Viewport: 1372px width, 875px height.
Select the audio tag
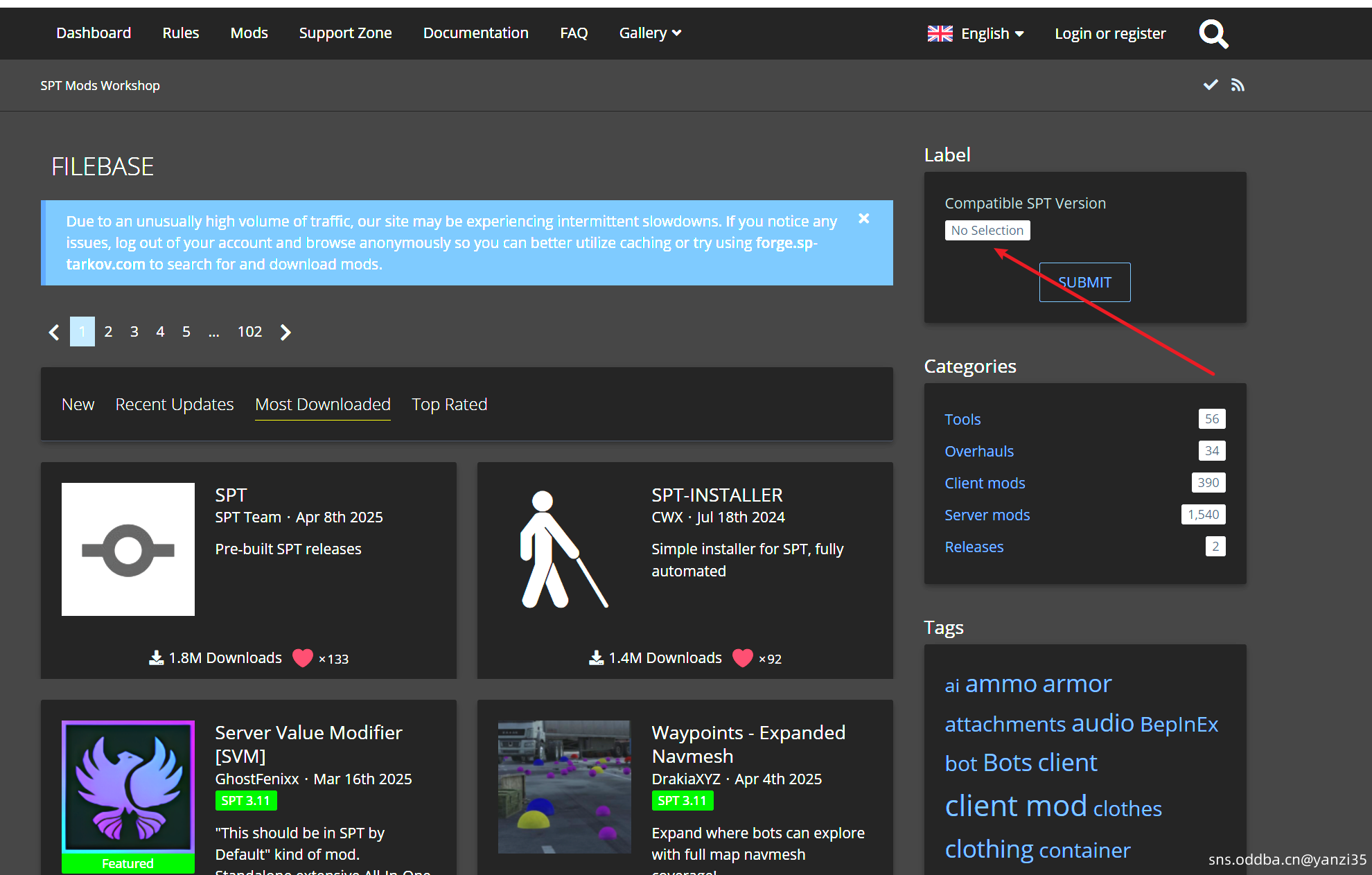tap(1102, 723)
